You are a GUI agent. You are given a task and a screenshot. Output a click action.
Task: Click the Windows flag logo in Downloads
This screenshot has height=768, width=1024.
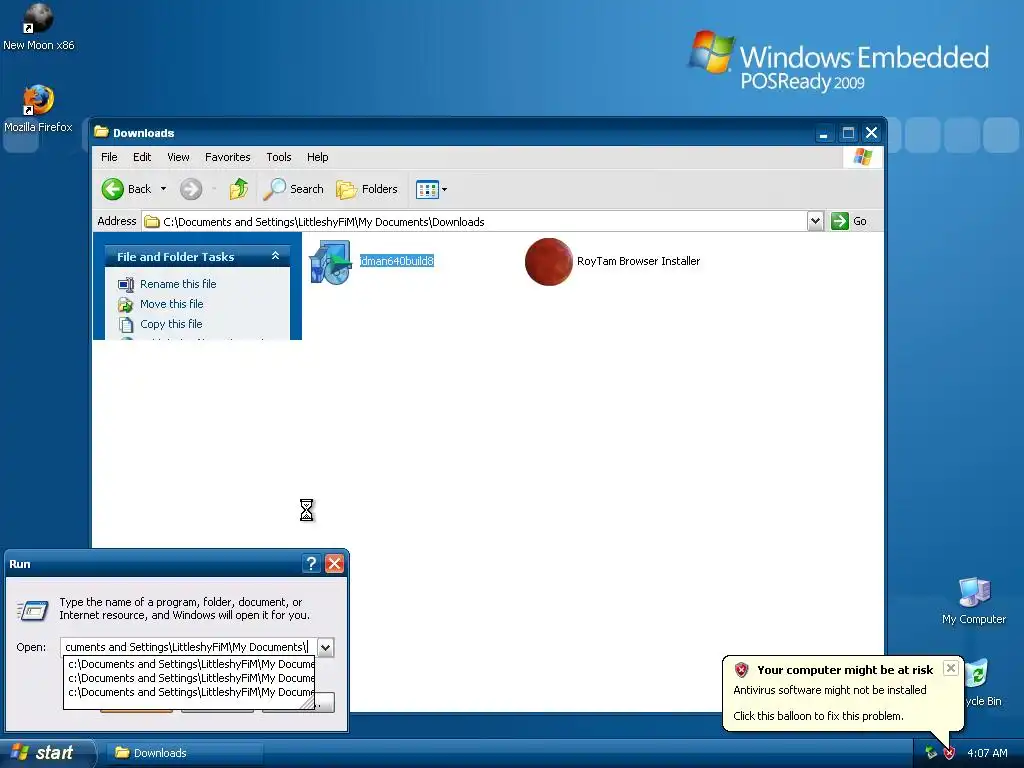[x=862, y=157]
